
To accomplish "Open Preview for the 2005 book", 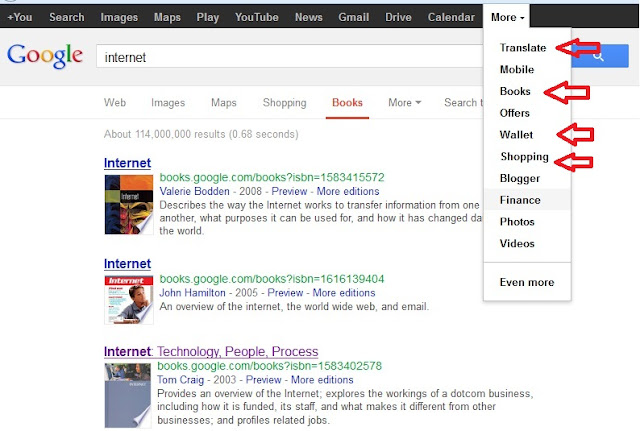I will [285, 293].
